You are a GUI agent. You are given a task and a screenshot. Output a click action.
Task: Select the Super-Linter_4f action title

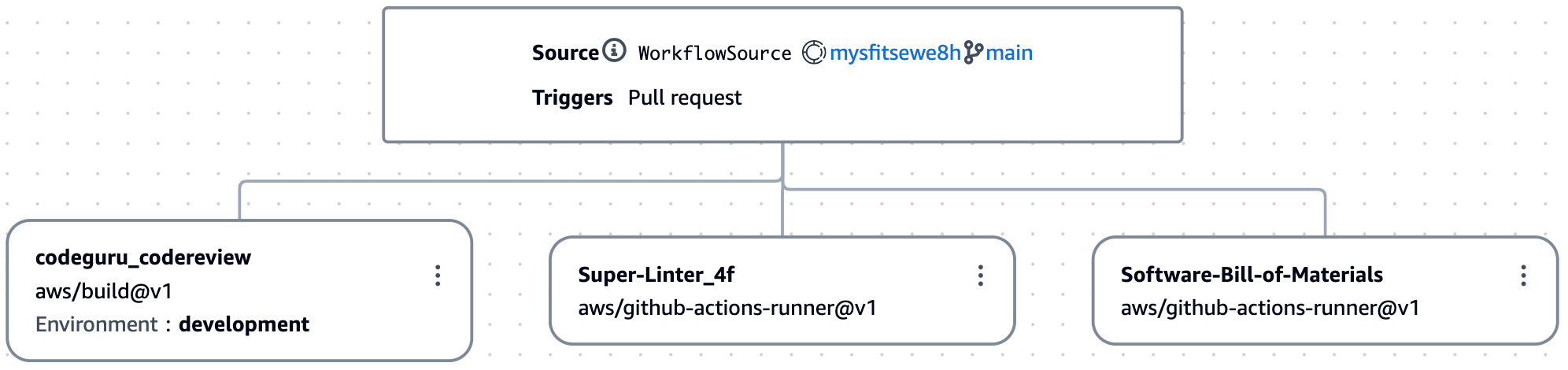[x=656, y=275]
